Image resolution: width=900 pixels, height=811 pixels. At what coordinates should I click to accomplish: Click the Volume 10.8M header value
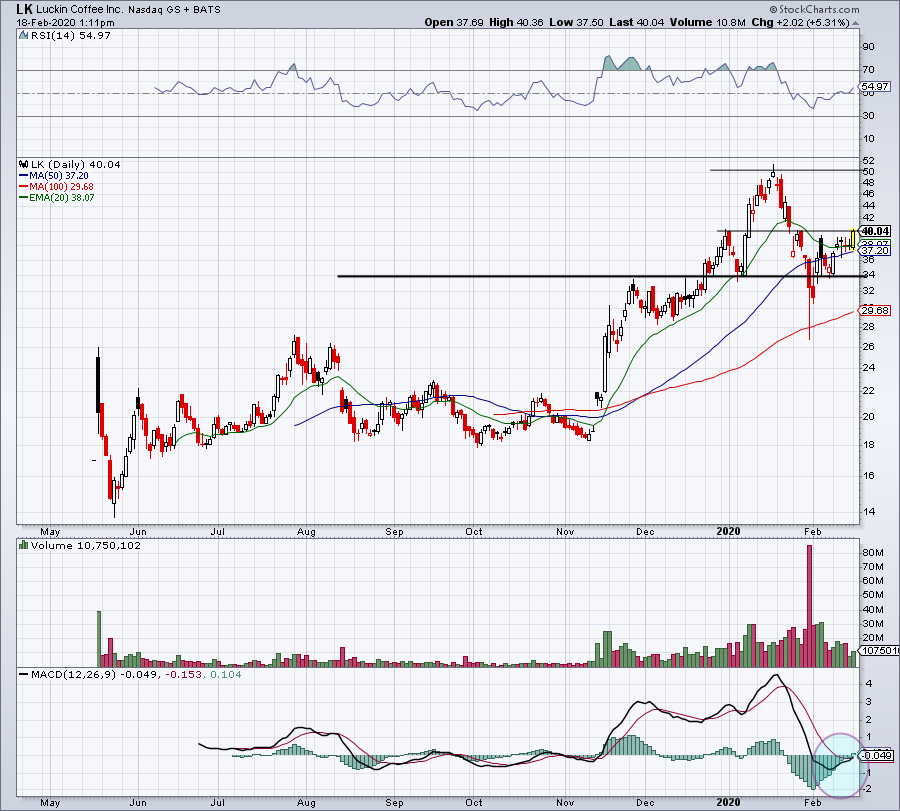(707, 22)
